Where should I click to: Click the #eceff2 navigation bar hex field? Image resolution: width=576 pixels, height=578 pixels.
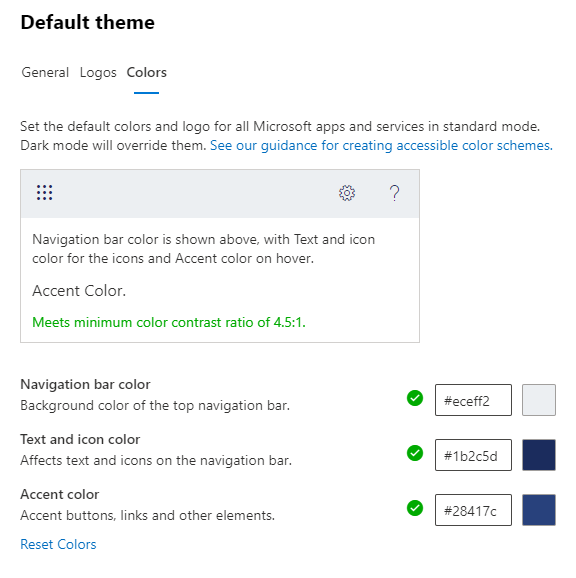(x=473, y=400)
